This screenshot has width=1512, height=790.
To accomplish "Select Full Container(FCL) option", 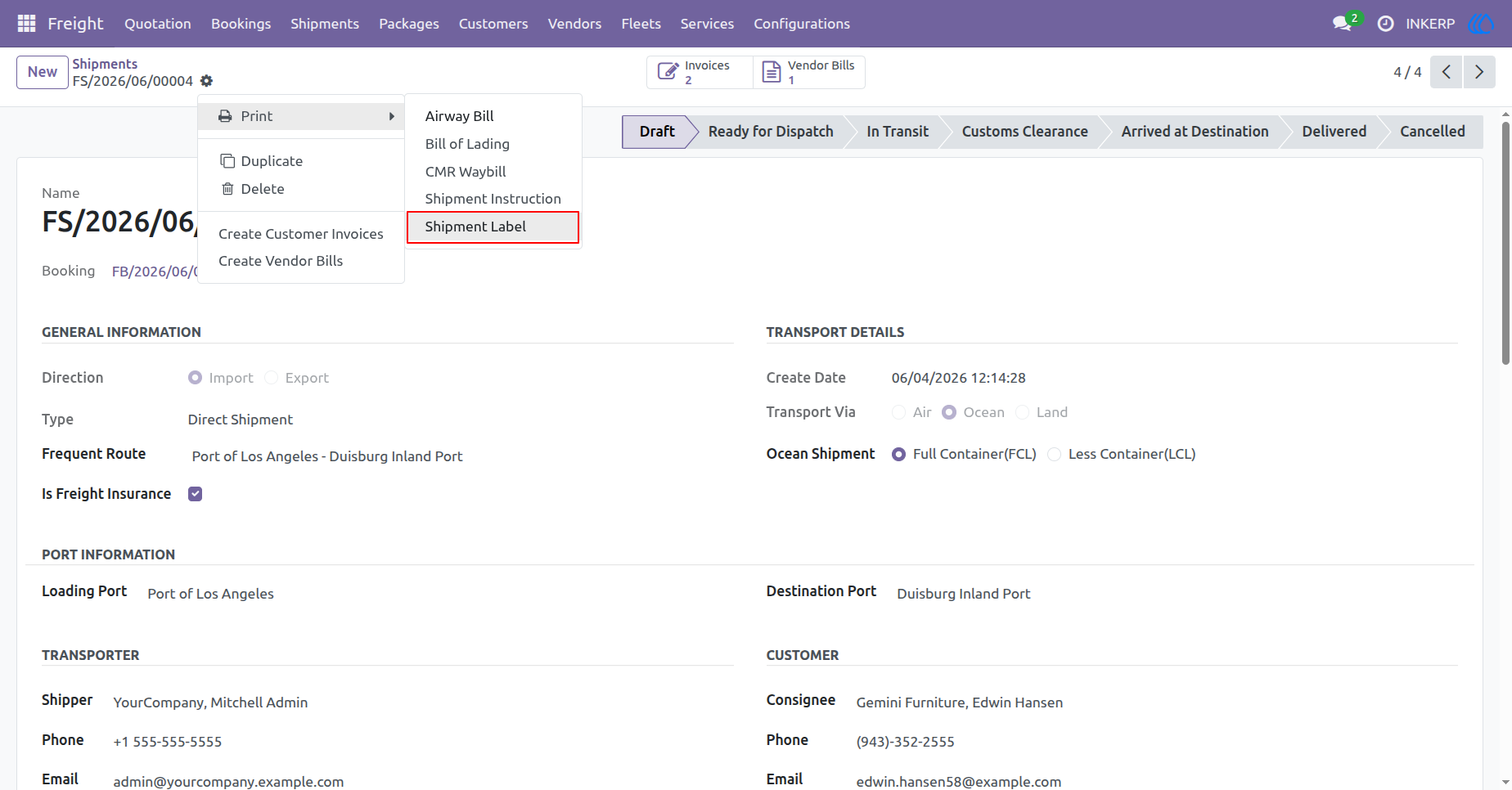I will pyautogui.click(x=898, y=454).
